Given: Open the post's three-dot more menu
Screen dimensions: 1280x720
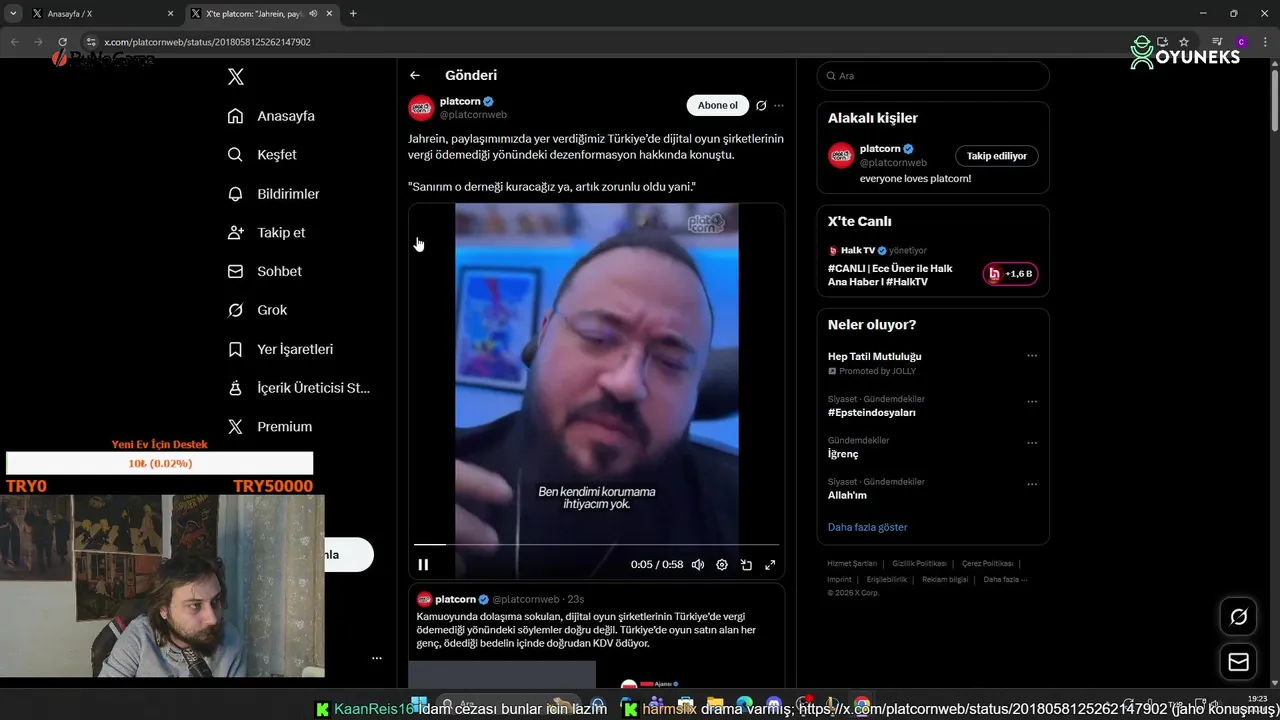Looking at the screenshot, I should pos(779,105).
